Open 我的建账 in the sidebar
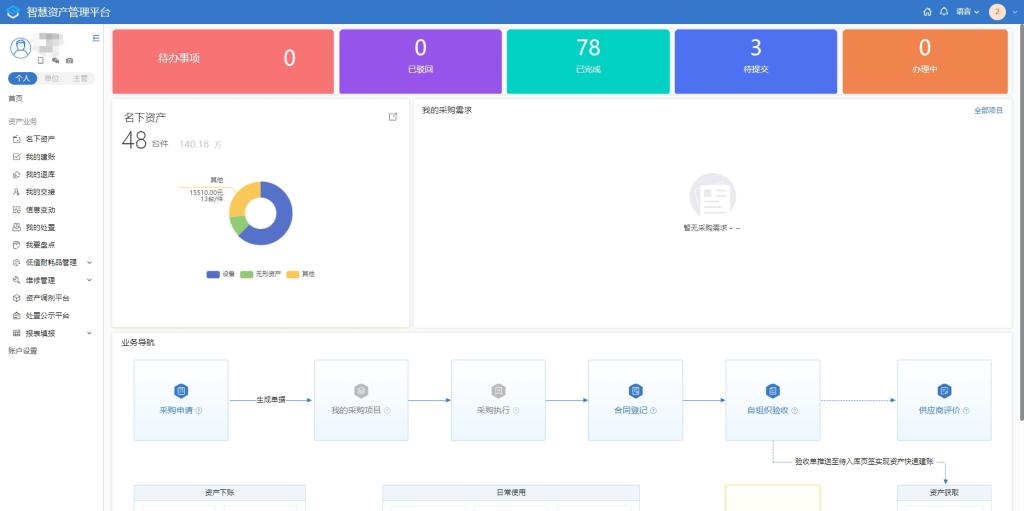Viewport: 1024px width, 511px height. (40, 157)
